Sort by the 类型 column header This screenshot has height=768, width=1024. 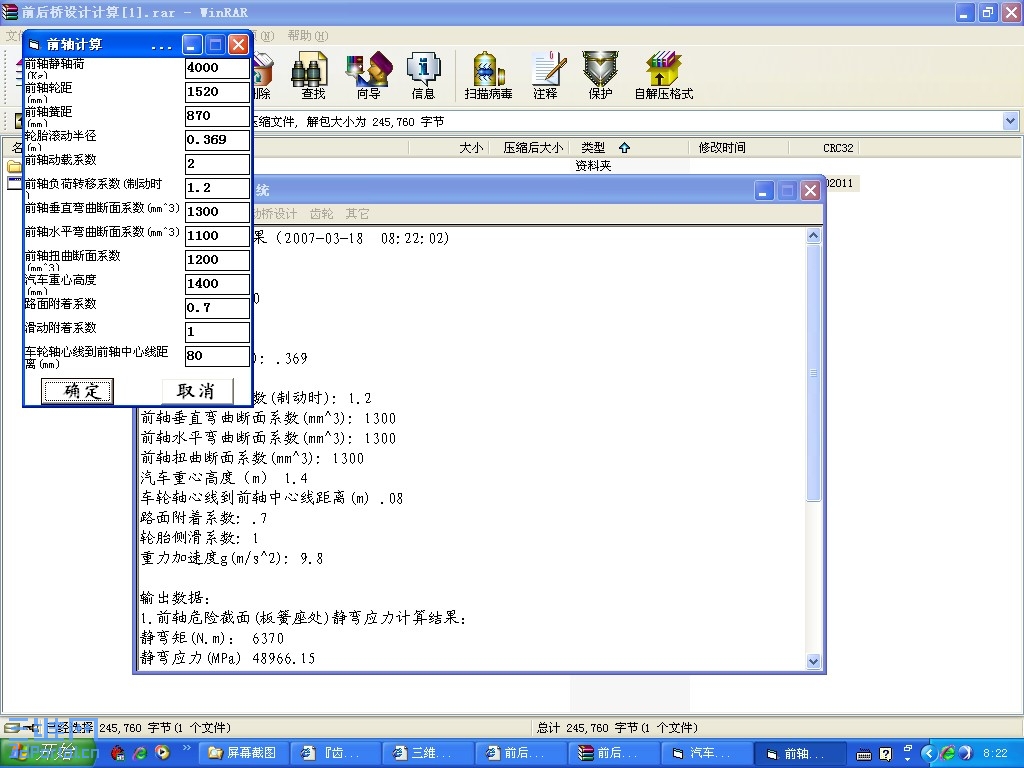pyautogui.click(x=593, y=148)
